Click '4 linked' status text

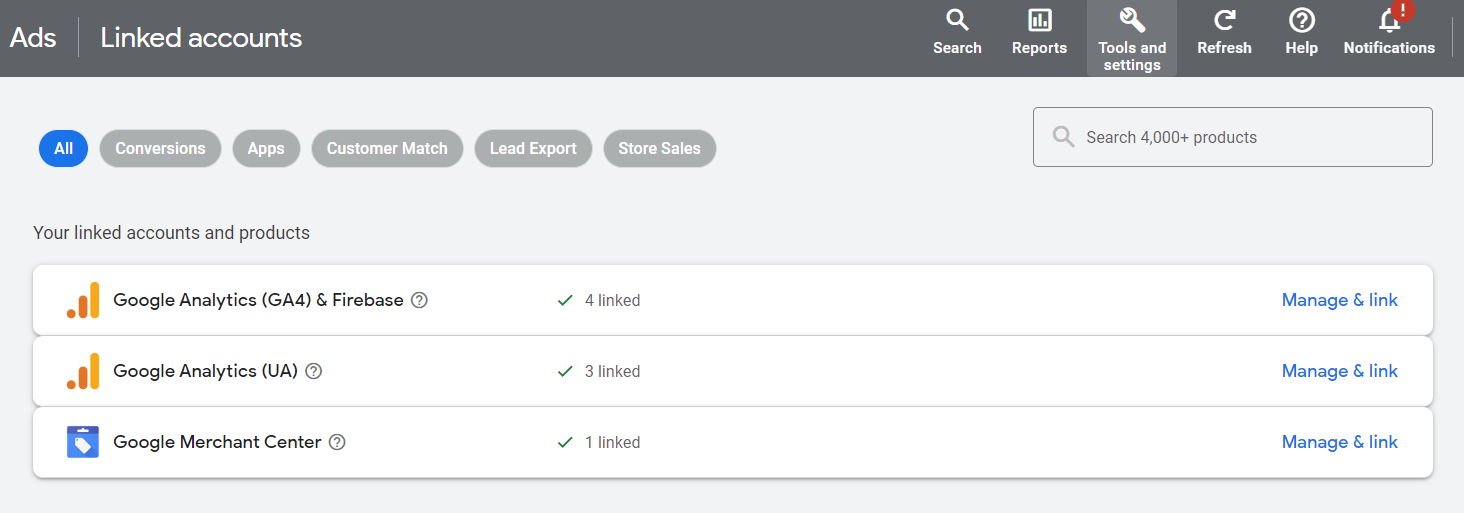click(612, 300)
